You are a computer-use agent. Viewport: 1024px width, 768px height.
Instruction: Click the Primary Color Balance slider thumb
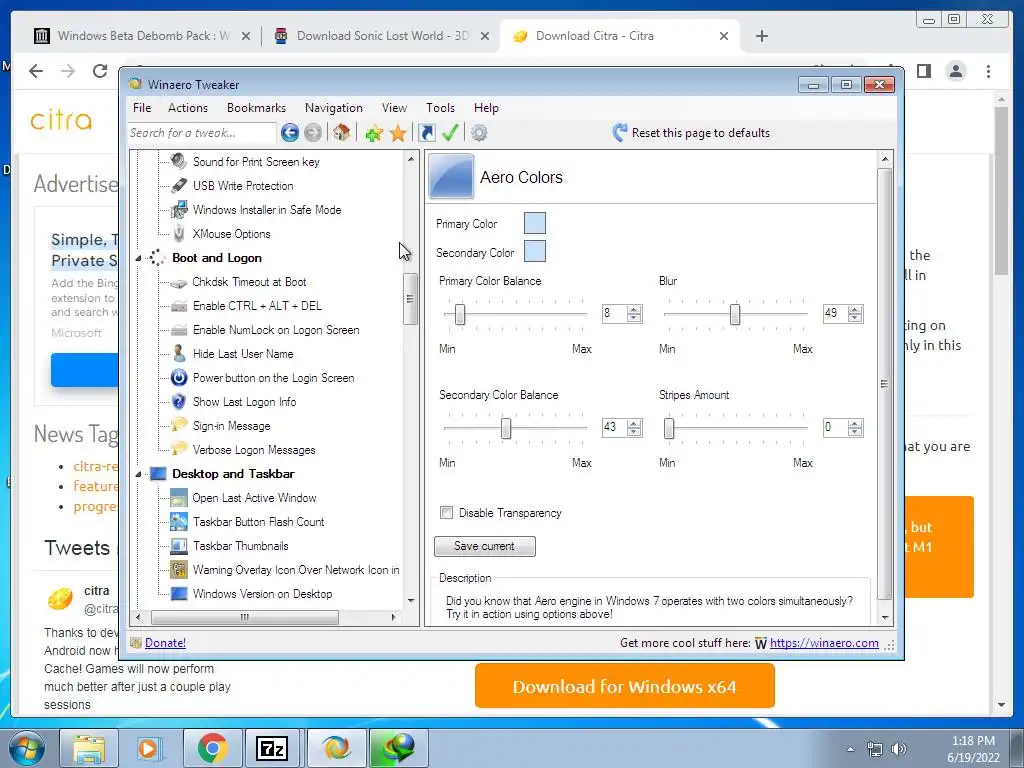click(x=460, y=314)
